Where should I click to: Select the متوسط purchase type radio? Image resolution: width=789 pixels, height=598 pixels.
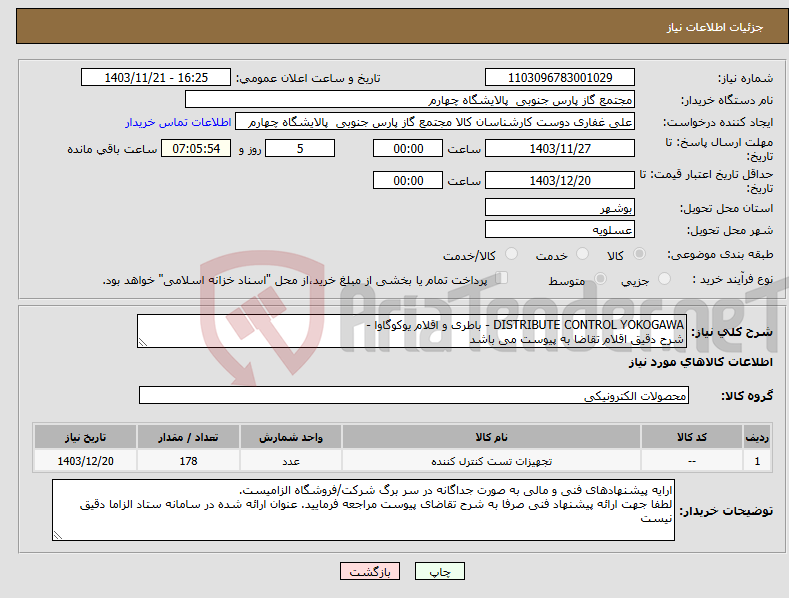point(600,279)
